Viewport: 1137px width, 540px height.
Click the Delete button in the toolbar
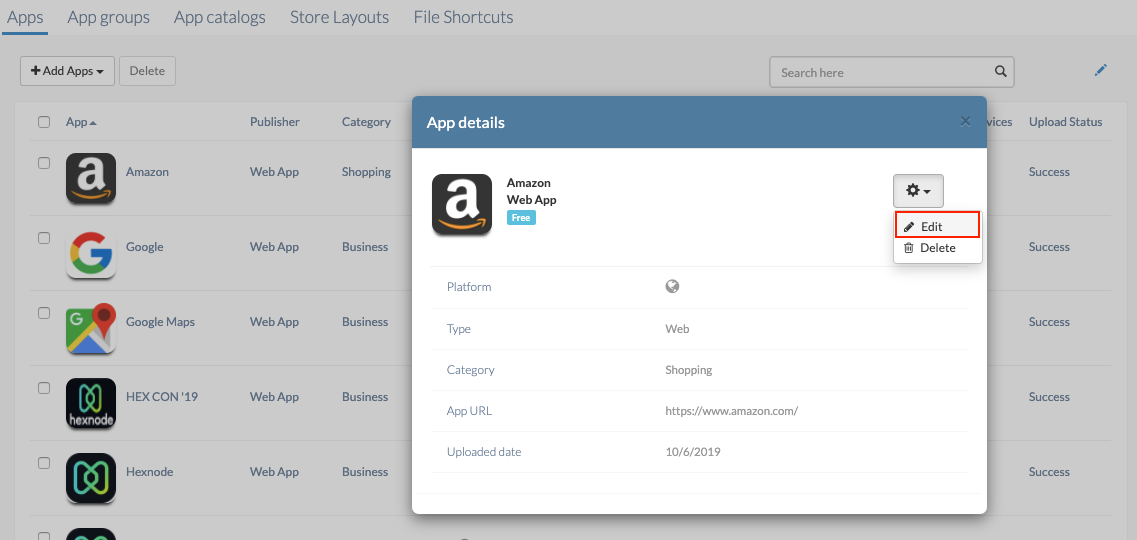(147, 71)
